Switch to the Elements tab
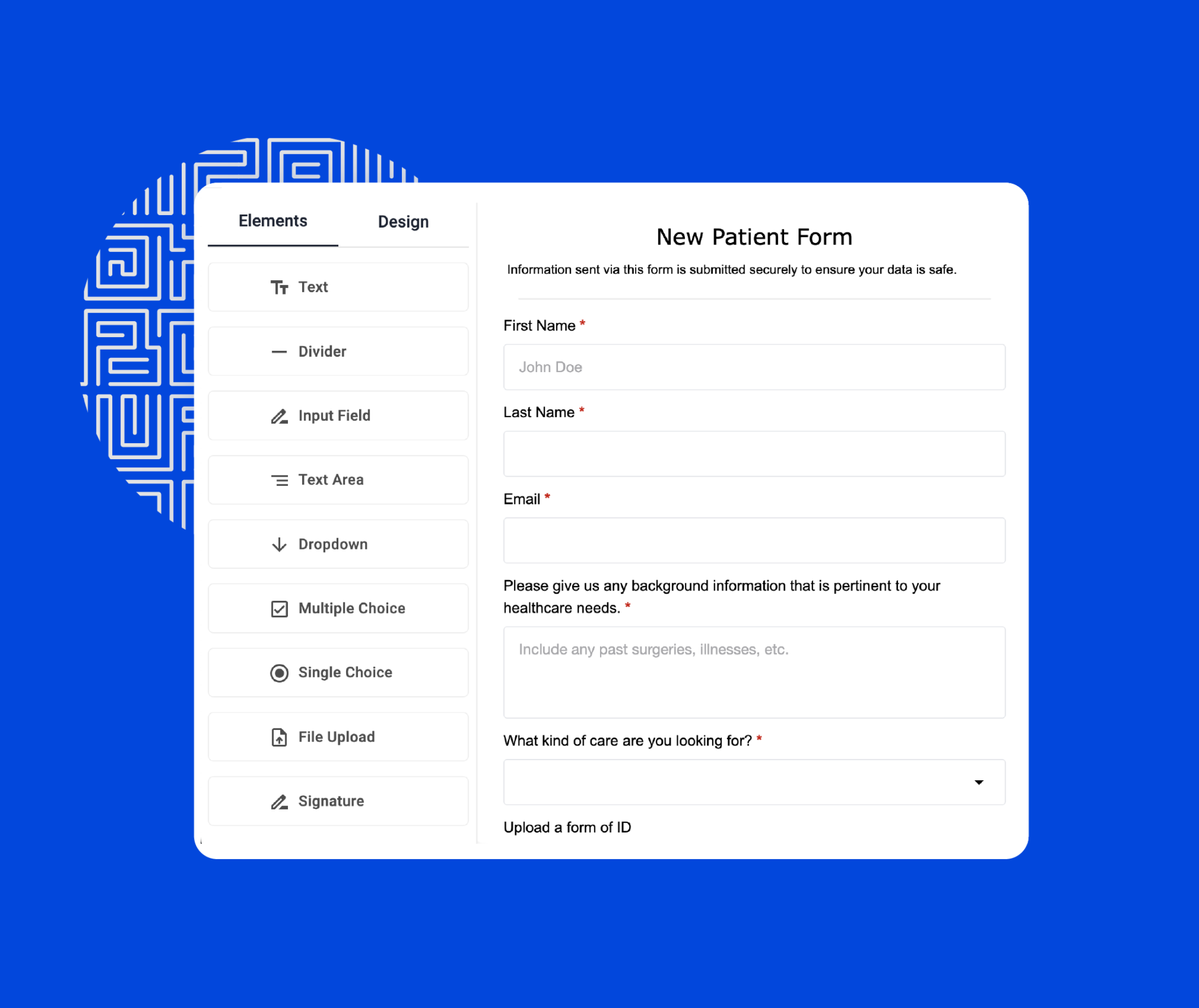The width and height of the screenshot is (1199, 1008). (272, 221)
